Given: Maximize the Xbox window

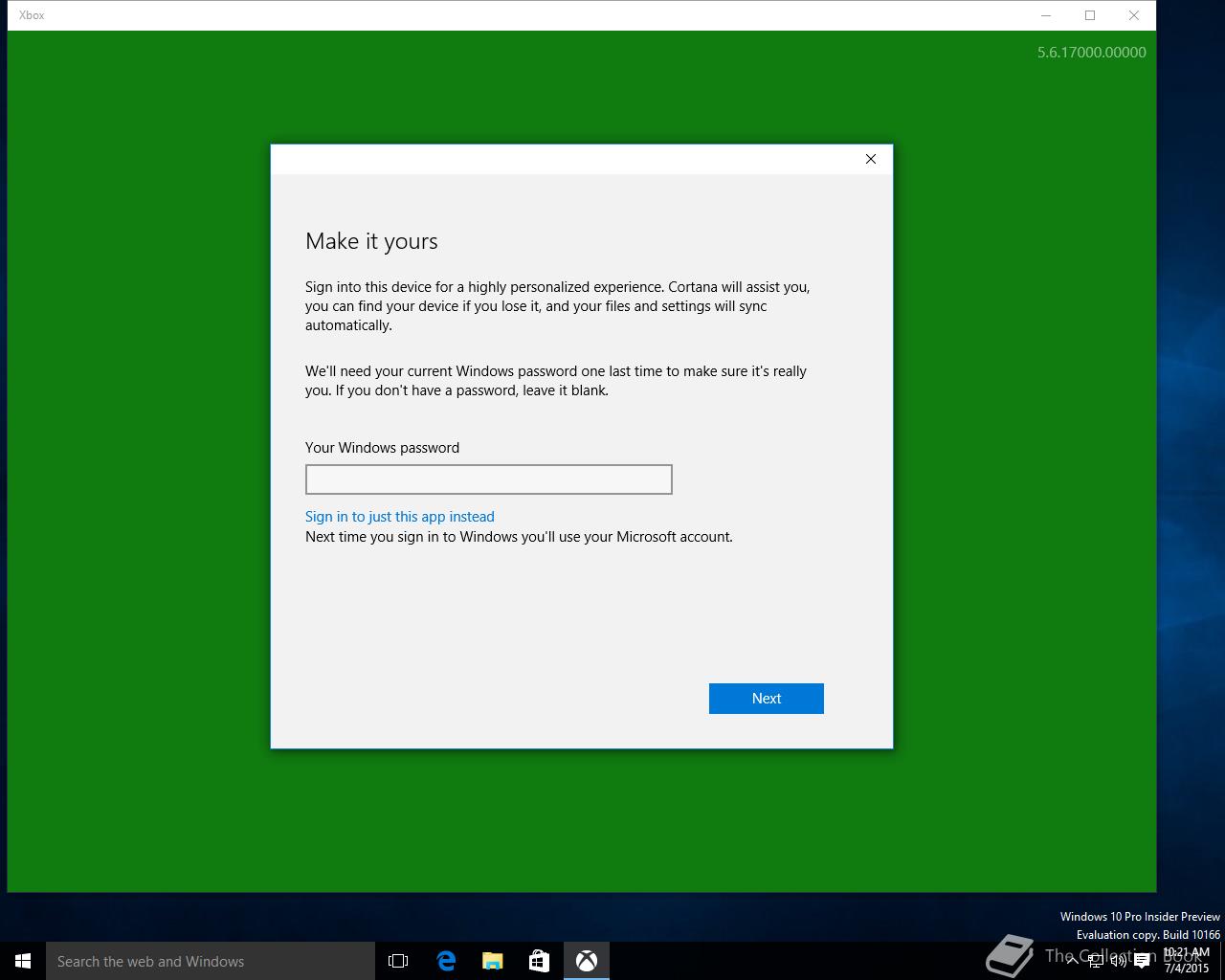Looking at the screenshot, I should point(1090,15).
